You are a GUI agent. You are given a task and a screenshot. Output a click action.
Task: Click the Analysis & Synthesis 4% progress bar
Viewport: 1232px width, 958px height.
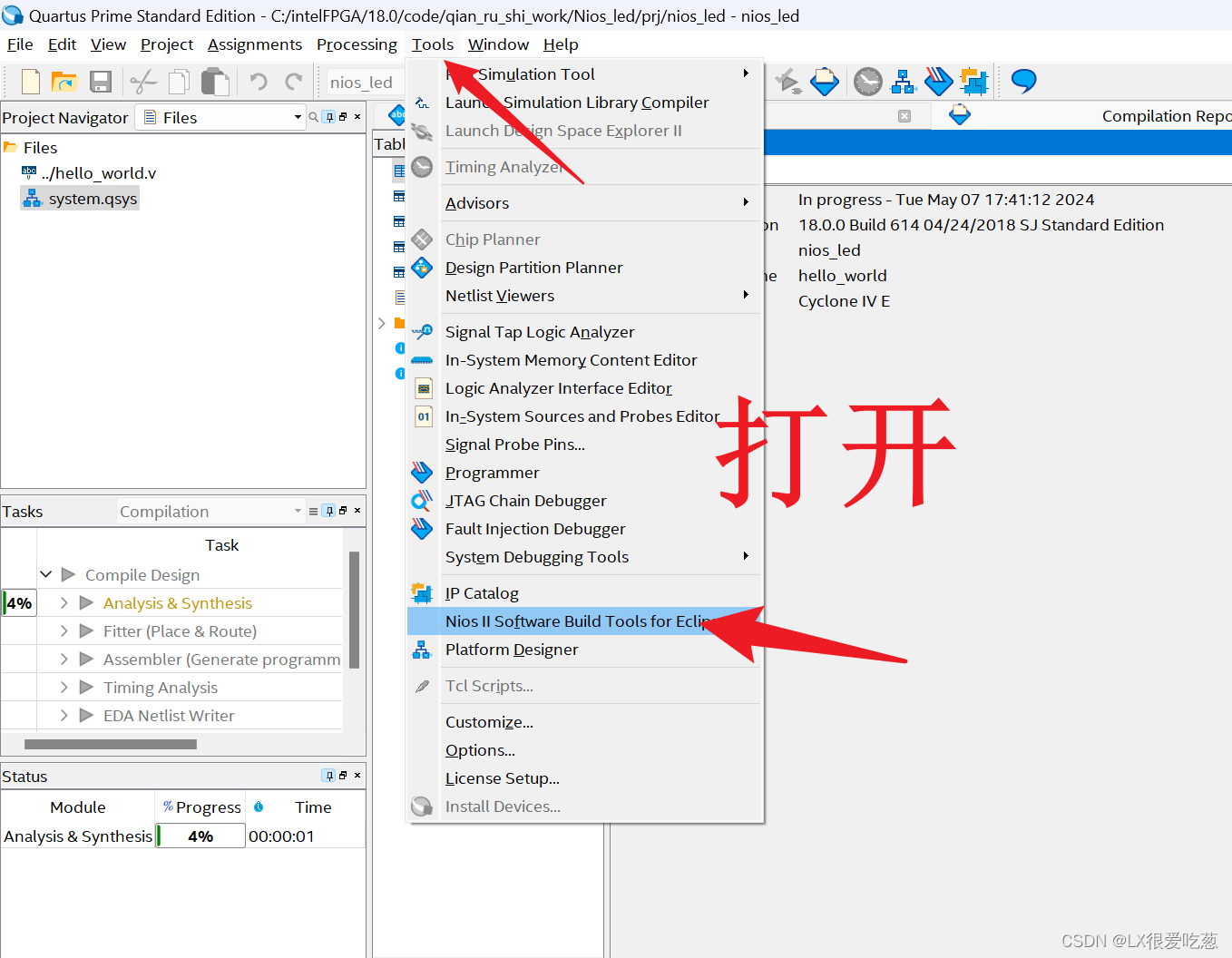pyautogui.click(x=200, y=836)
